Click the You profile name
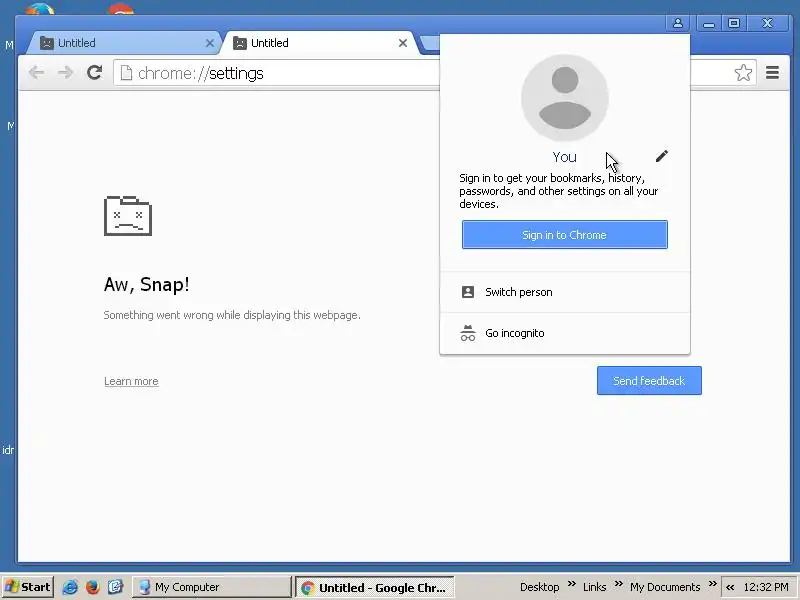This screenshot has height=600, width=800. pyautogui.click(x=564, y=157)
